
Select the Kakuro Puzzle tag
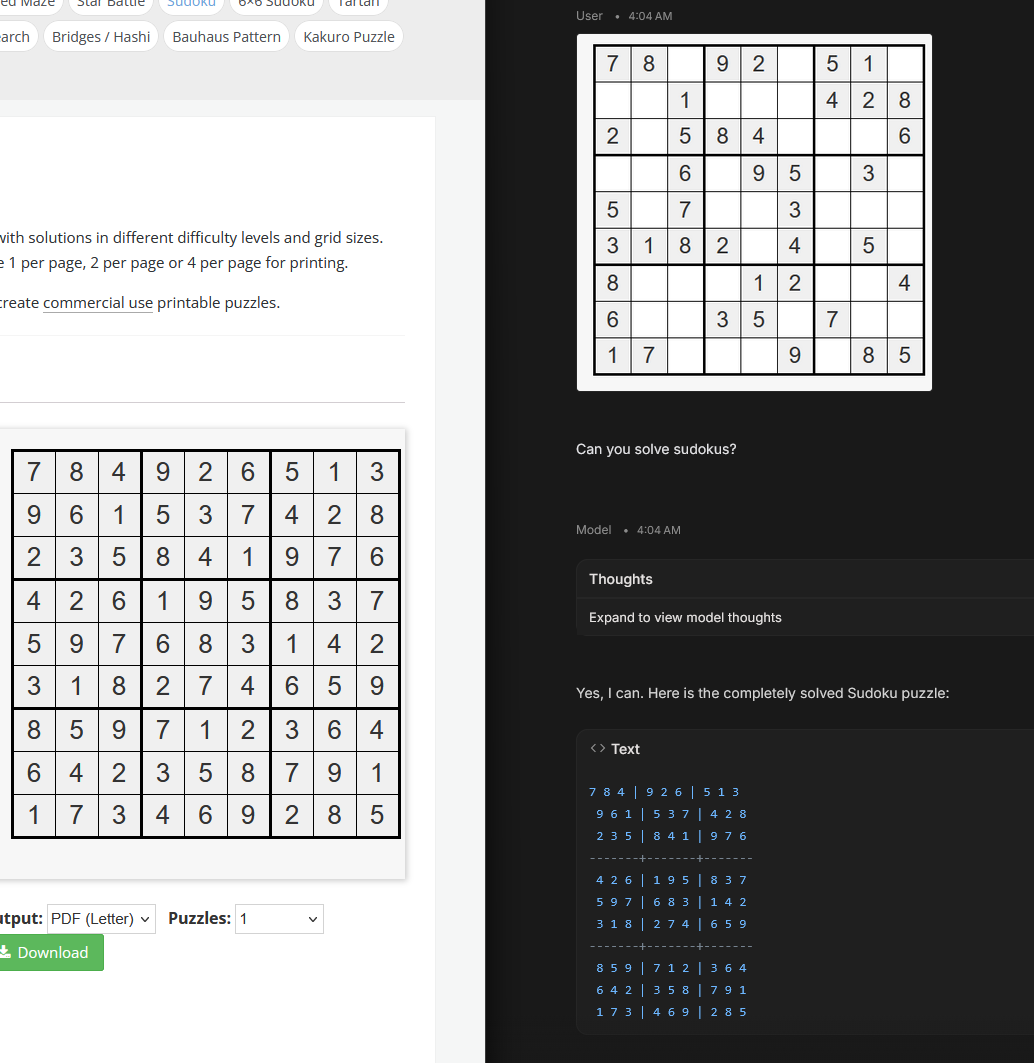click(x=349, y=37)
